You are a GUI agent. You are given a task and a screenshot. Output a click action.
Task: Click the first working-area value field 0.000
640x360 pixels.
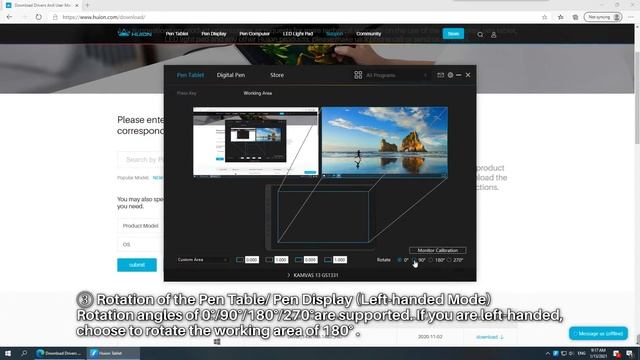pos(251,260)
